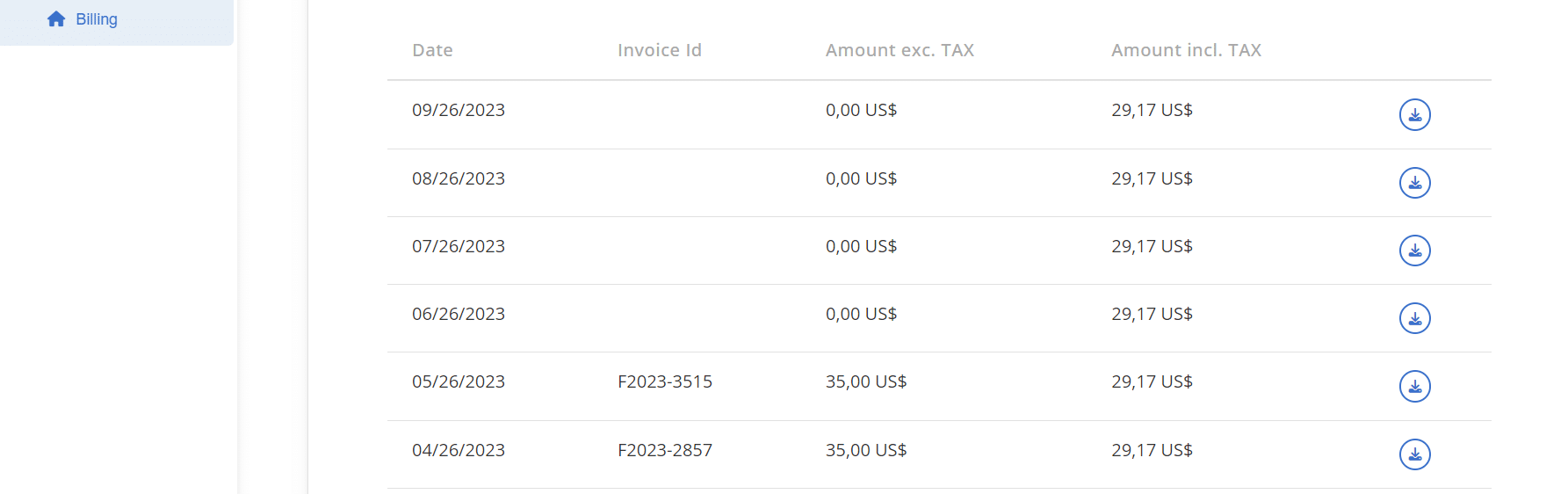Download the 08/26/2023 invoice

[x=1414, y=183]
